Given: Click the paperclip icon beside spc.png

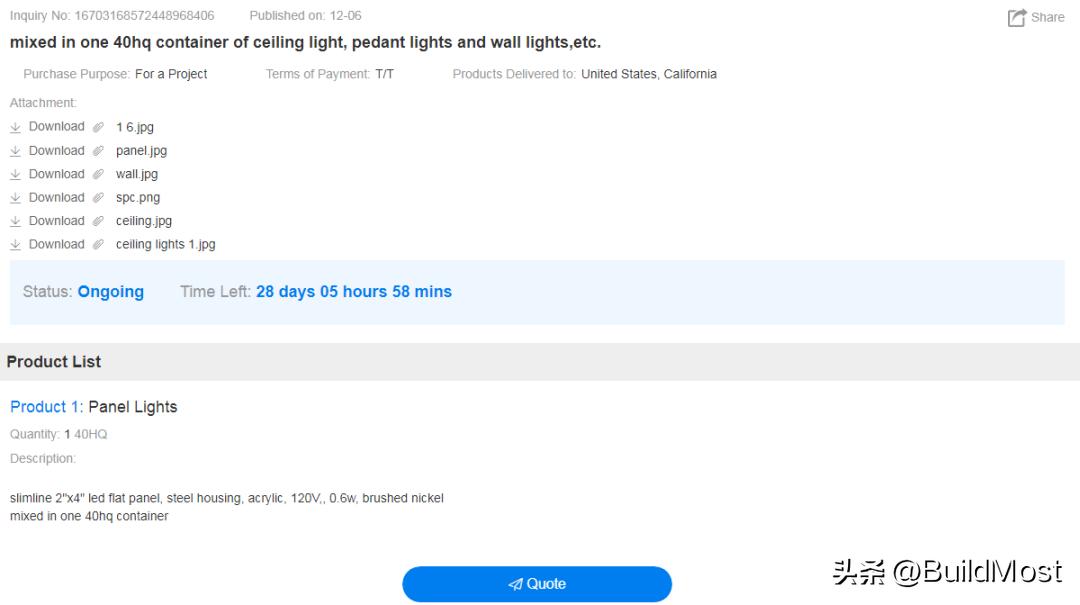Looking at the screenshot, I should click(98, 198).
